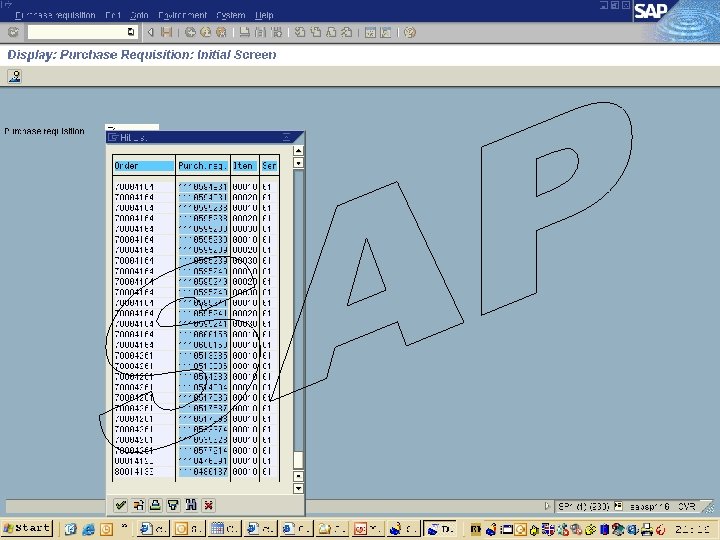The height and width of the screenshot is (540, 720).
Task: Click the standard toolbar Print icon
Action: (x=245, y=32)
